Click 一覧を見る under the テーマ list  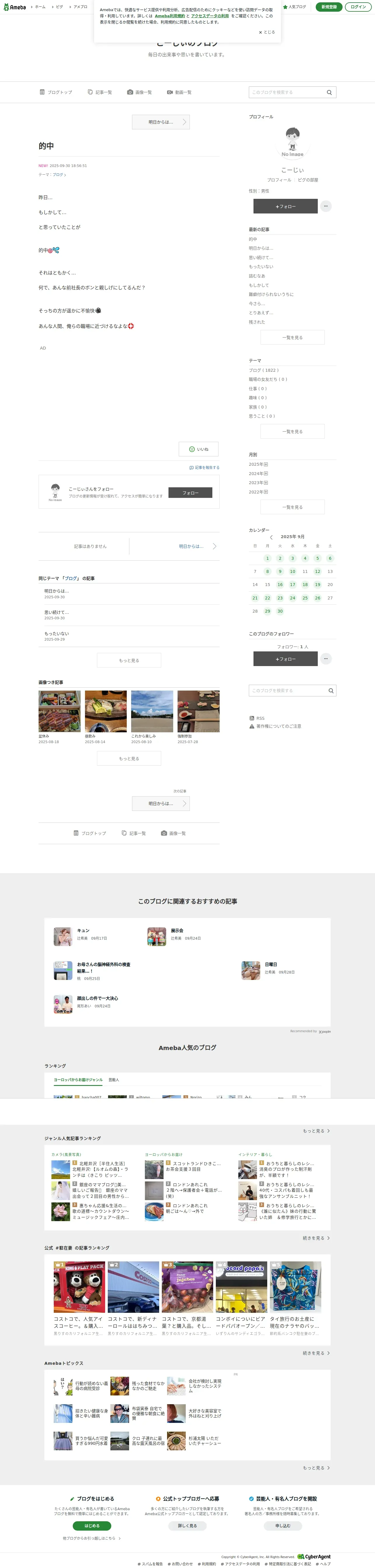click(292, 432)
